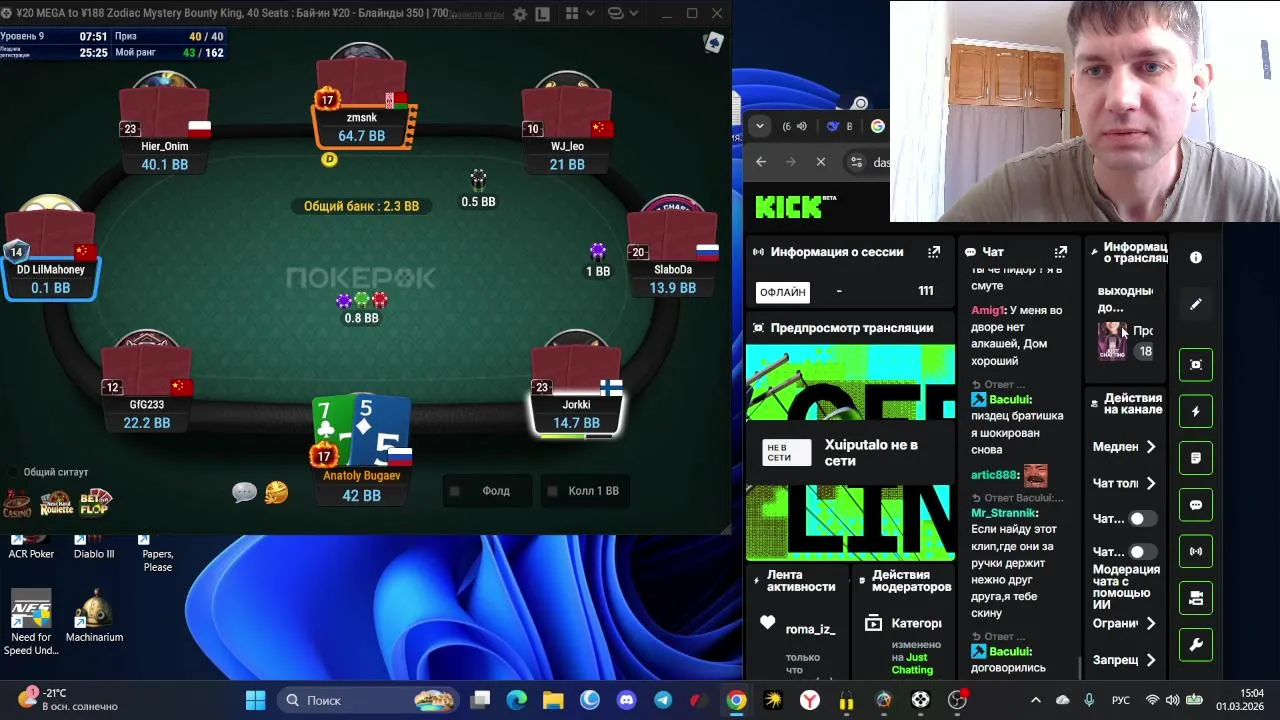
Task: Toggle the chat panel icon in Kick sidebar
Action: (x=1196, y=505)
